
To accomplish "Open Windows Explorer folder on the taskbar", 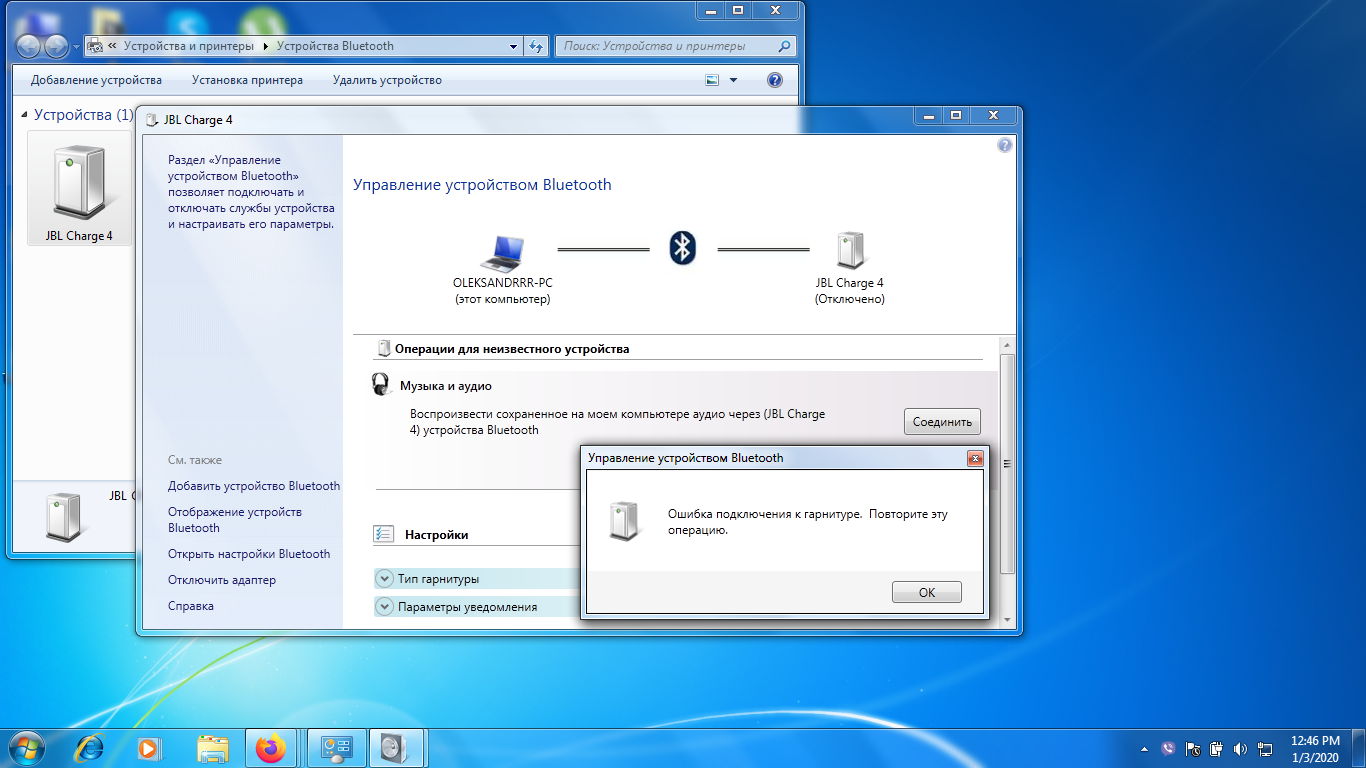I will coord(211,748).
